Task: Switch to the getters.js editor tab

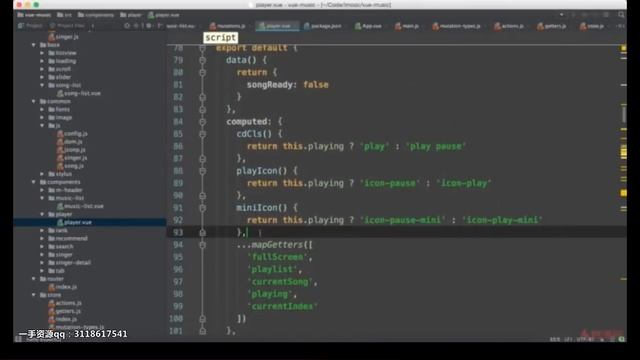Action: (551, 26)
